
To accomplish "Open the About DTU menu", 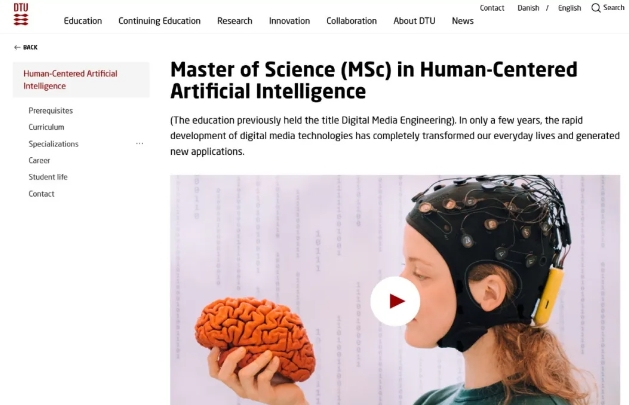I will tap(414, 21).
